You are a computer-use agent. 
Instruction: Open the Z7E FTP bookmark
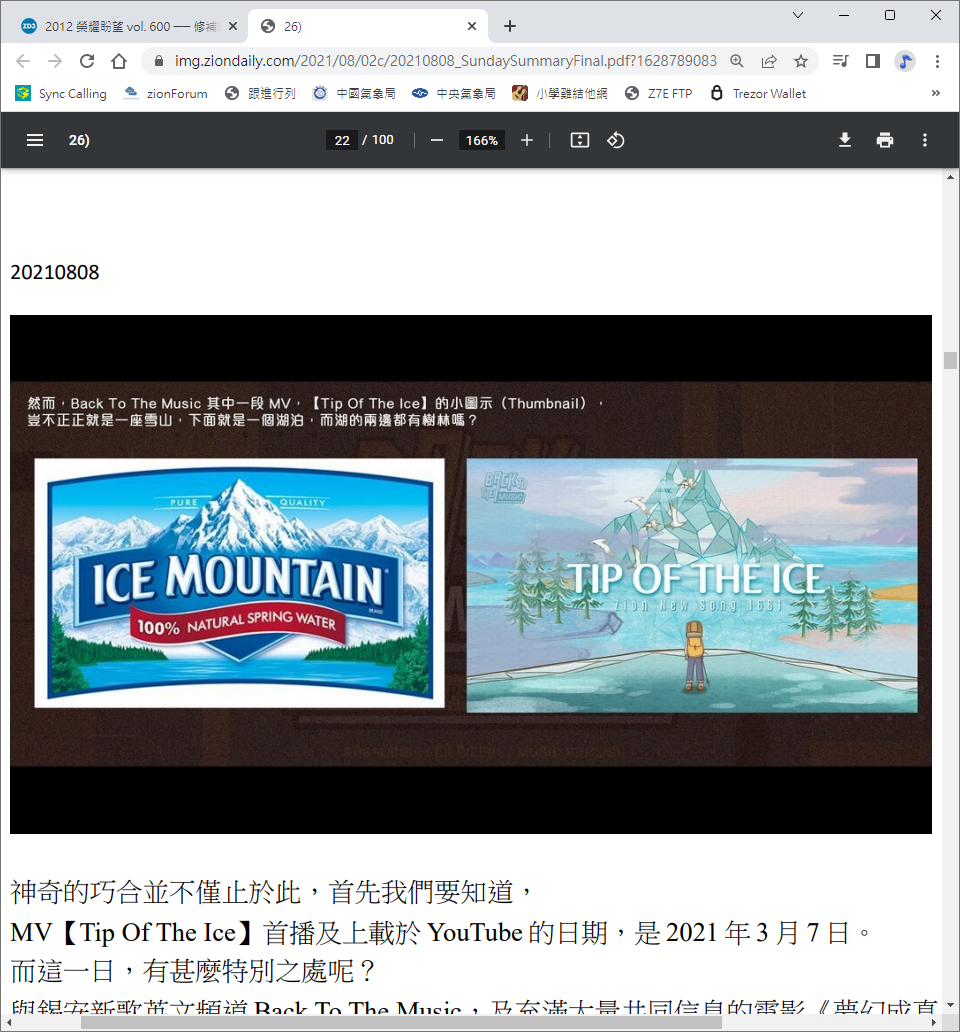(x=659, y=93)
